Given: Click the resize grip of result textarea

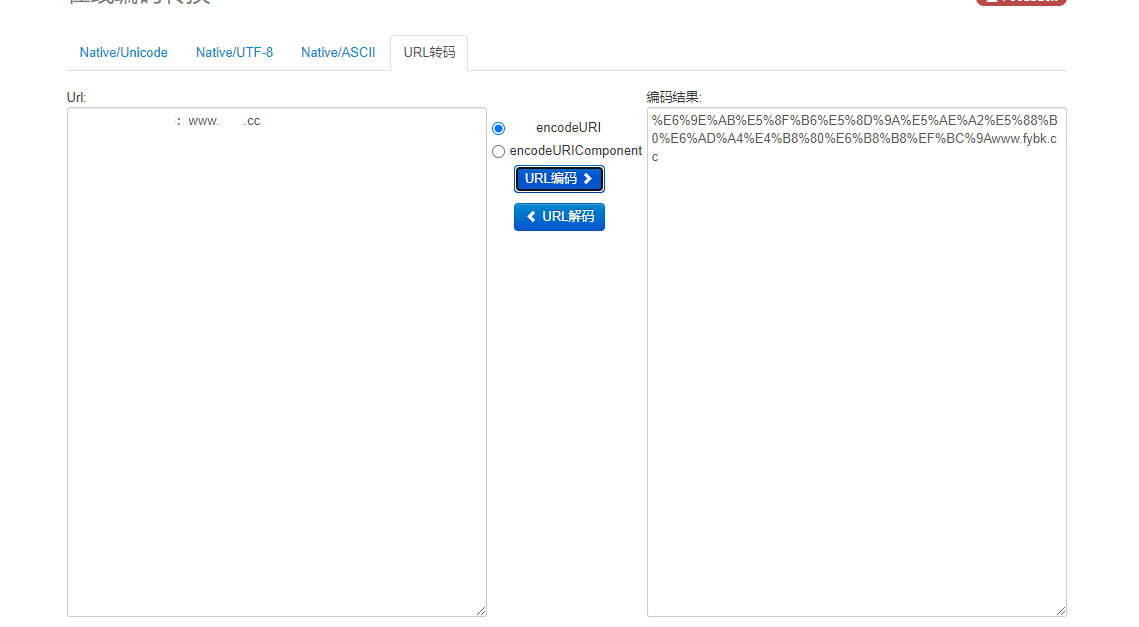Looking at the screenshot, I should tap(1060, 610).
